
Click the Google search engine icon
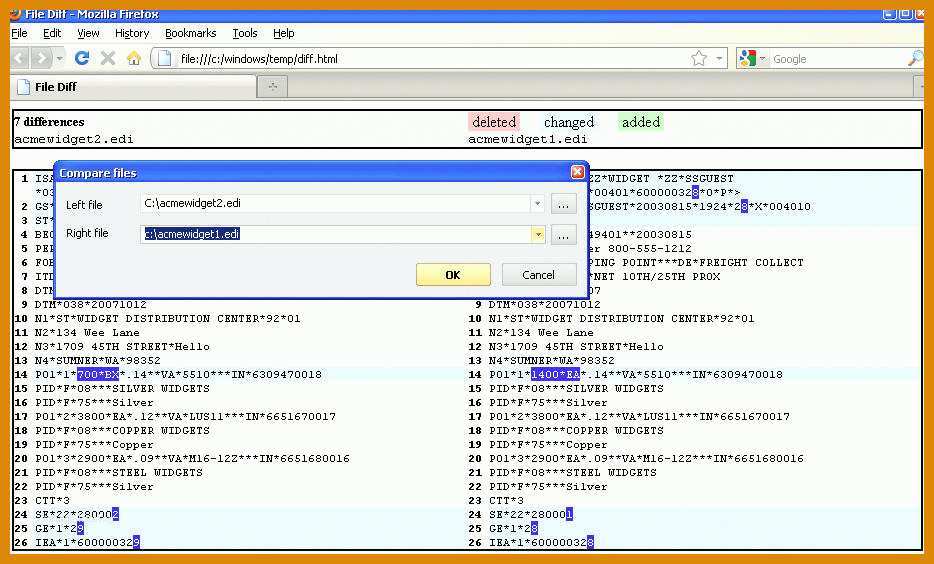click(747, 58)
